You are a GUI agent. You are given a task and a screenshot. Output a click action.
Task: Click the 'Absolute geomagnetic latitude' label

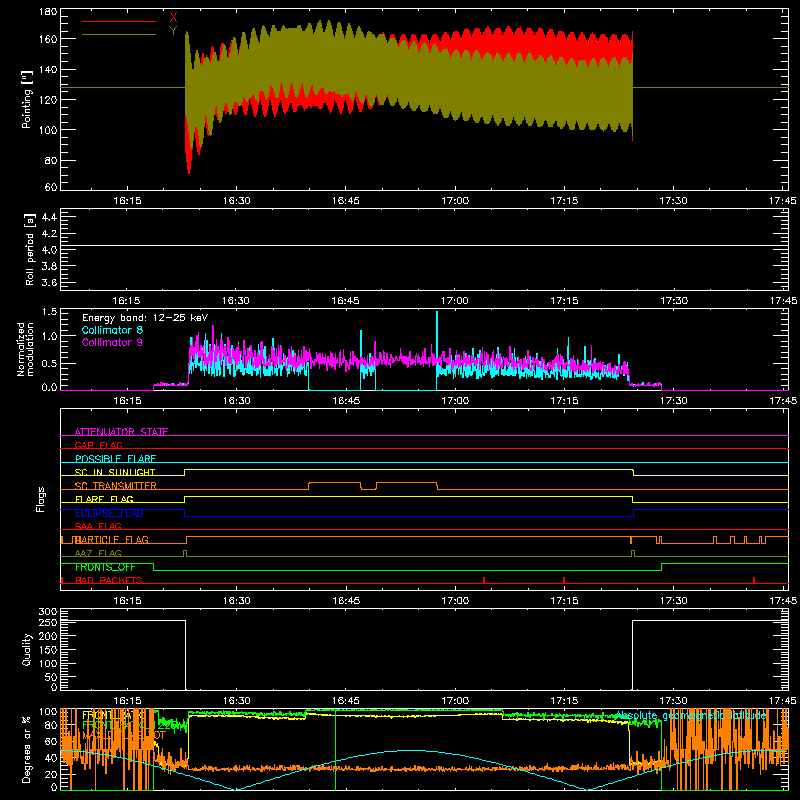(691, 716)
